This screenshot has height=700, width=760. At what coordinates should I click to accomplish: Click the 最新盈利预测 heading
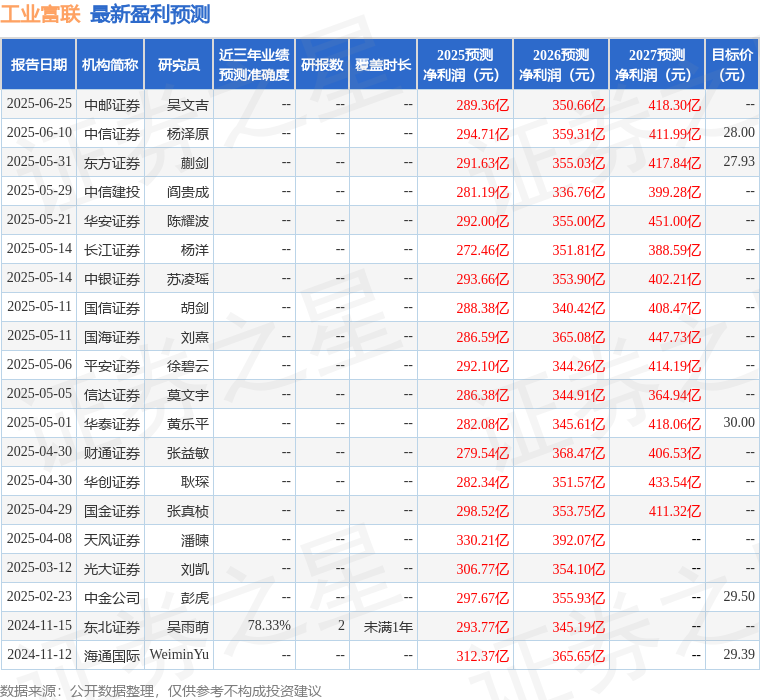(x=150, y=14)
